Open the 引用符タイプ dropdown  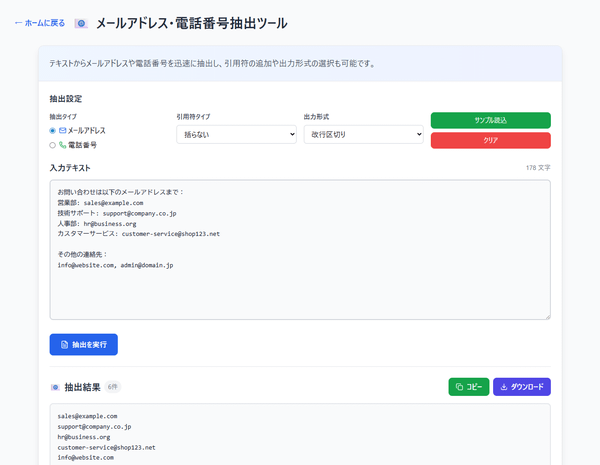click(234, 134)
